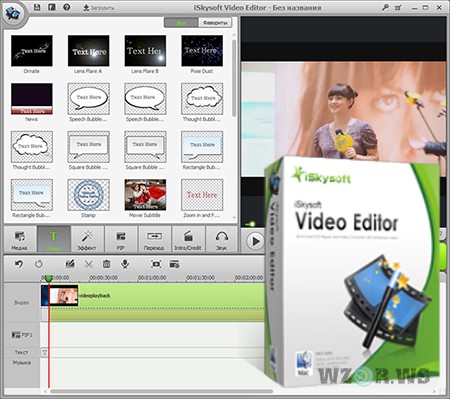This screenshot has height=399, width=450.
Task: Open the Переход transitions tab
Action: click(x=154, y=239)
